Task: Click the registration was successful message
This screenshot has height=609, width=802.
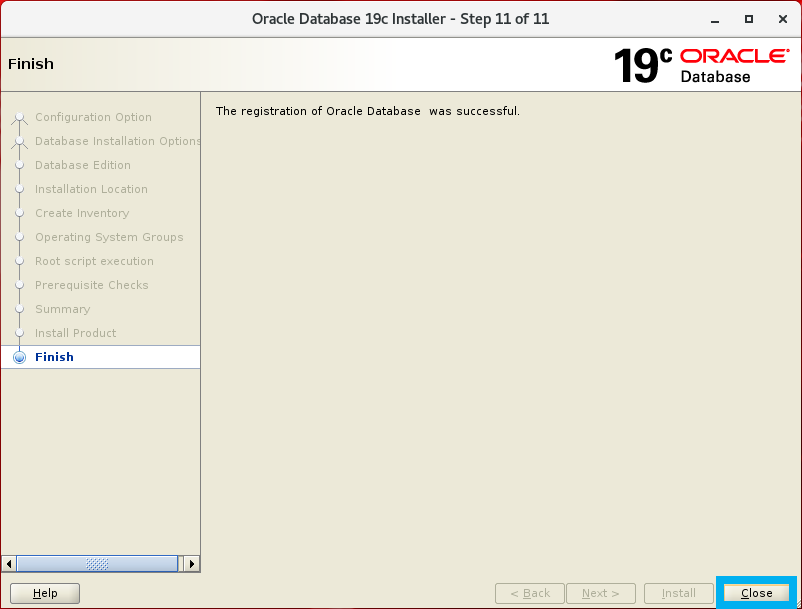Action: click(368, 111)
